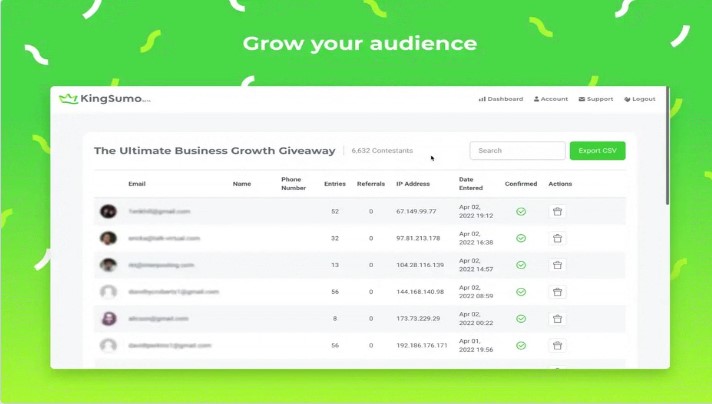Image resolution: width=712 pixels, height=404 pixels.
Task: Click the Email column header
Action: click(x=137, y=184)
